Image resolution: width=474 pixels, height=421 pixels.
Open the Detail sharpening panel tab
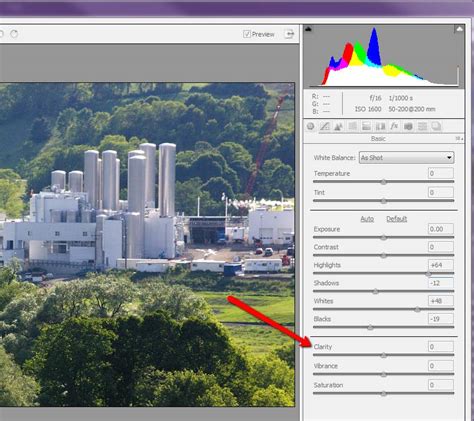338,126
